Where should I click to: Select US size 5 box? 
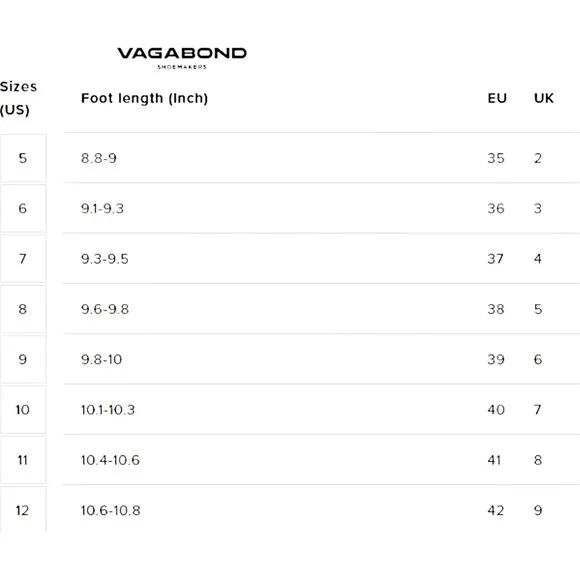(23, 158)
